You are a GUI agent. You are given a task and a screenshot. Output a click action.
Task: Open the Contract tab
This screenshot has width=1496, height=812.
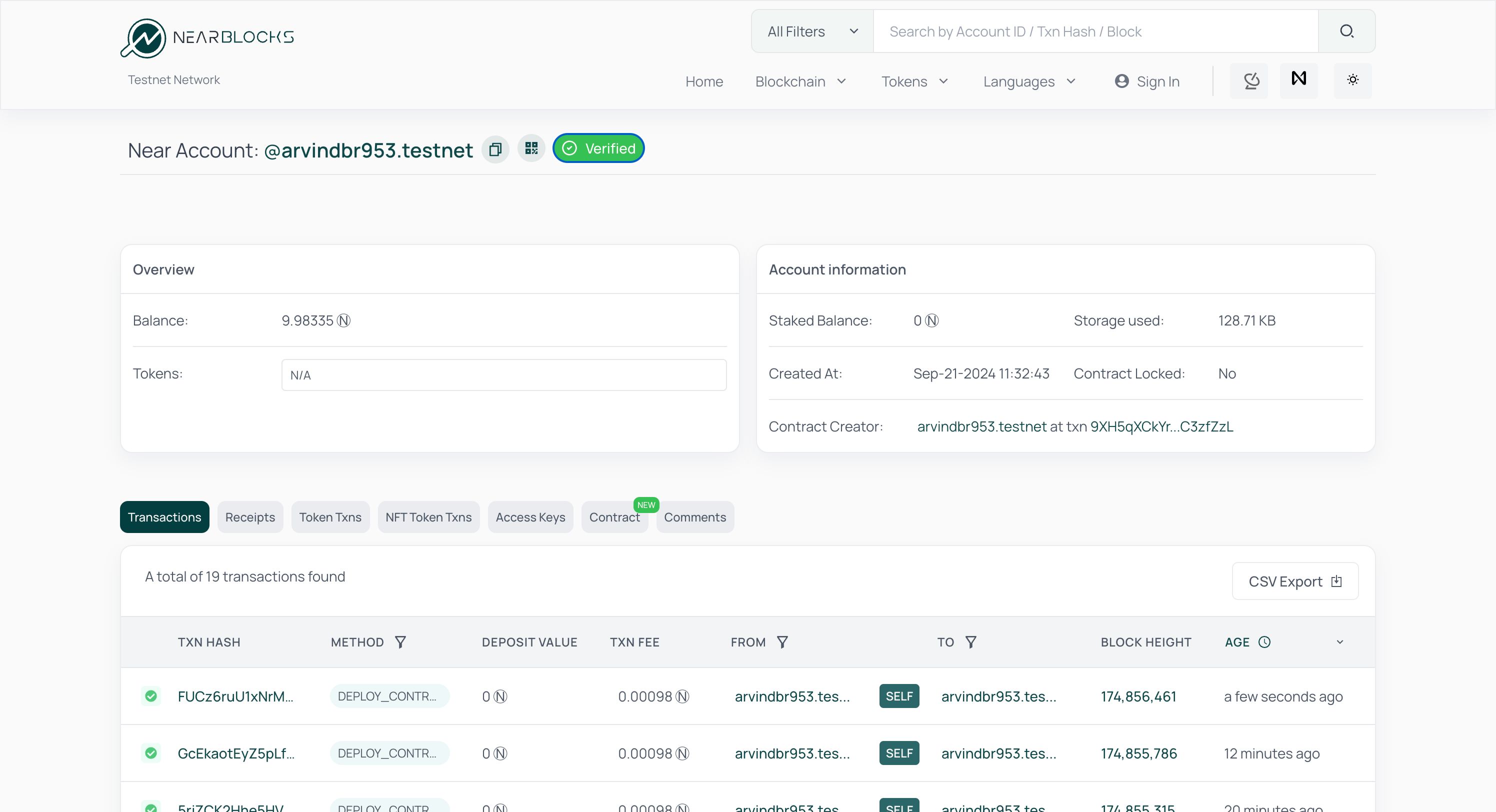tap(614, 517)
